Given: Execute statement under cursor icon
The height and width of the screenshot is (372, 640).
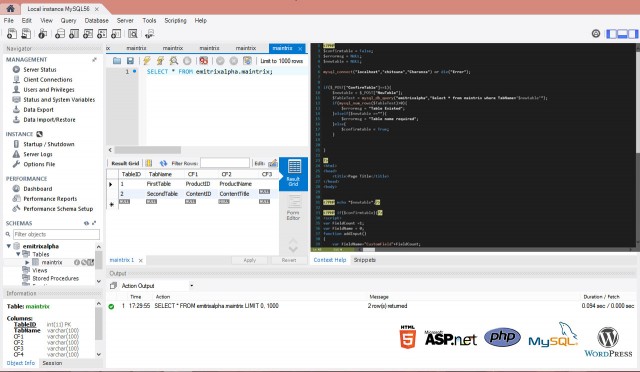Looking at the screenshot, I should tap(160, 61).
